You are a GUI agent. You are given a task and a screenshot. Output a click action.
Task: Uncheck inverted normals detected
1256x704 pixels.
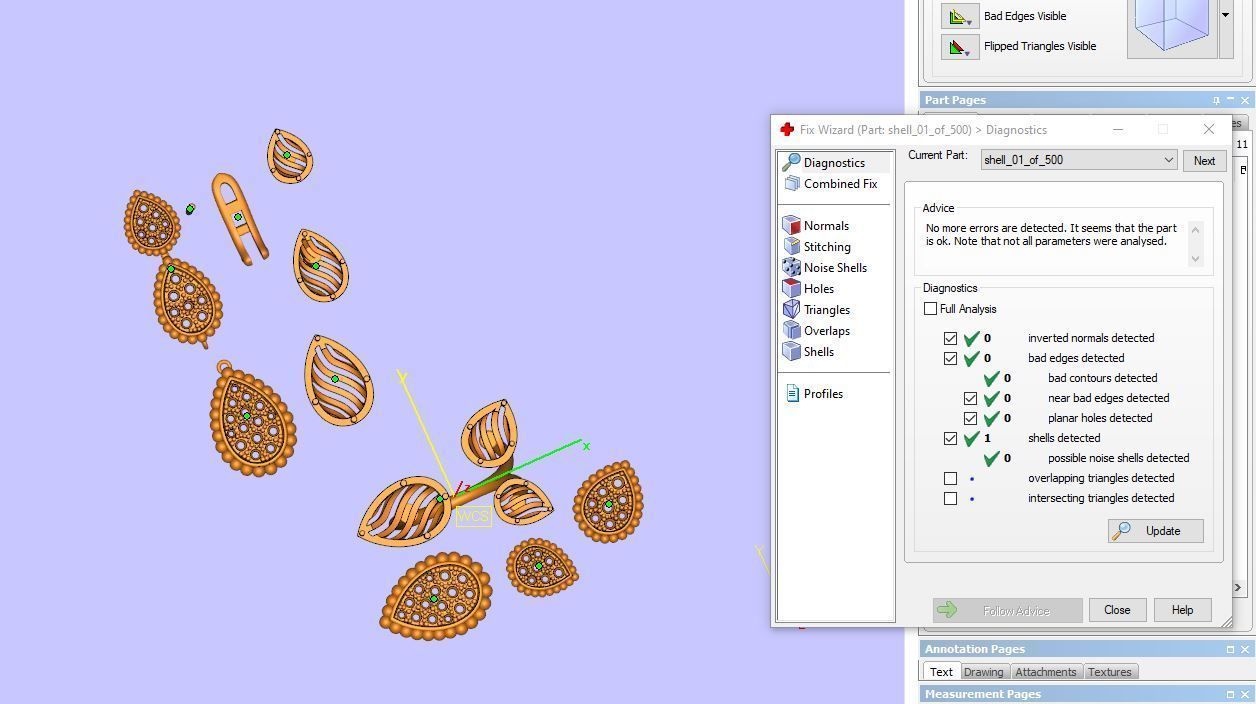[950, 338]
